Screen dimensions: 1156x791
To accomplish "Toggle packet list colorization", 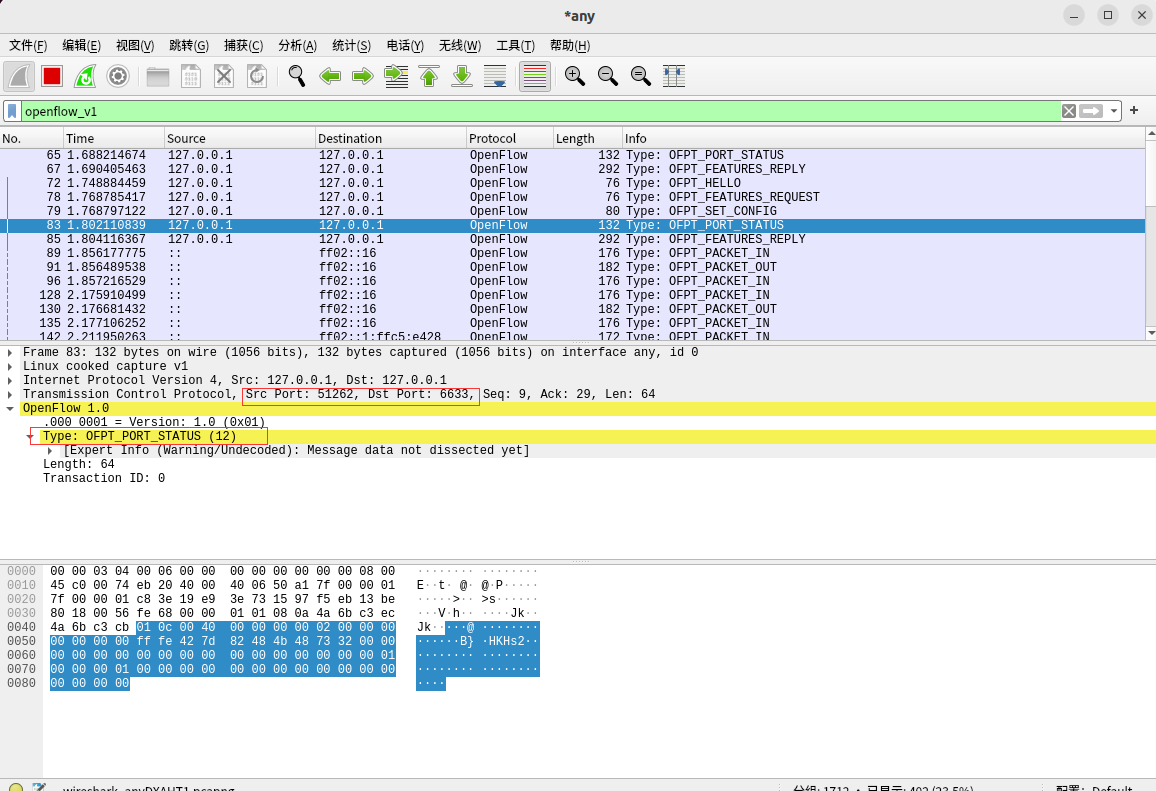I will [x=535, y=76].
